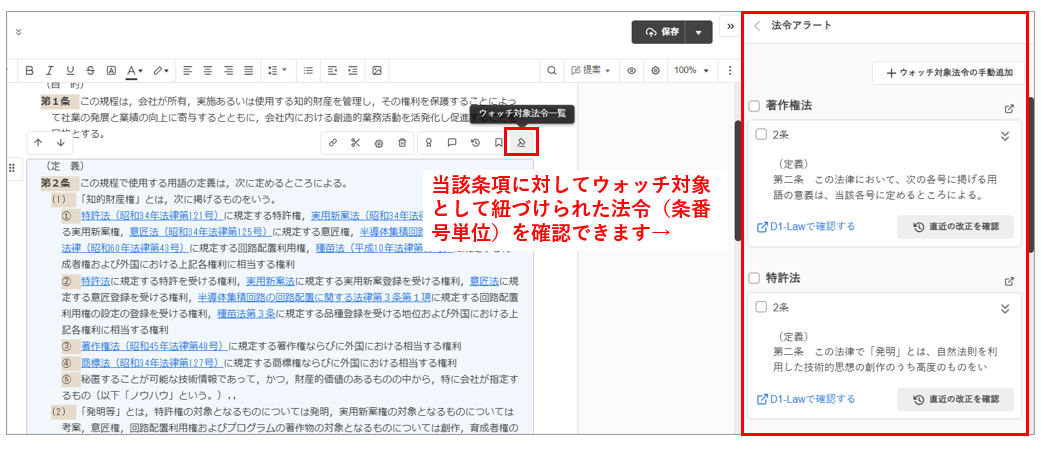Click the insert image icon
The width and height of the screenshot is (1044, 451).
pyautogui.click(x=377, y=71)
